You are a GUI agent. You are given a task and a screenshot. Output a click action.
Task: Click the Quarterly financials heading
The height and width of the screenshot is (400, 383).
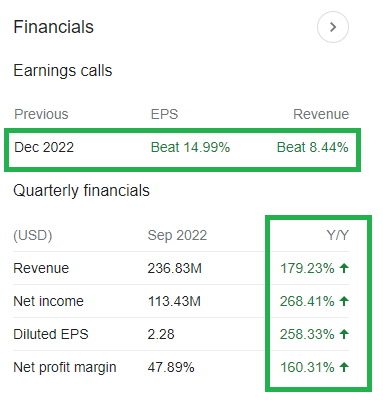[82, 191]
